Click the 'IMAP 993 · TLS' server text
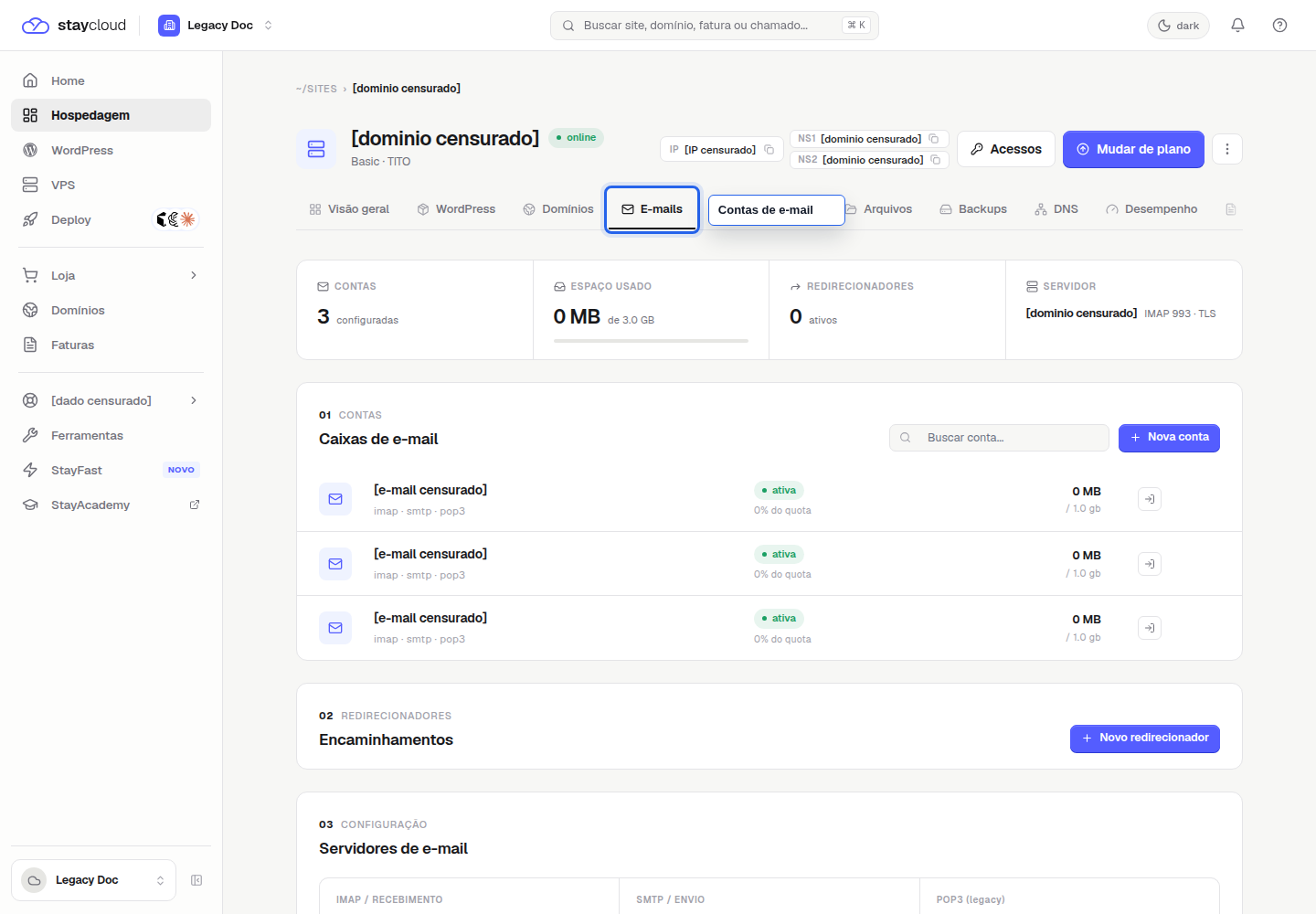 pos(1180,314)
